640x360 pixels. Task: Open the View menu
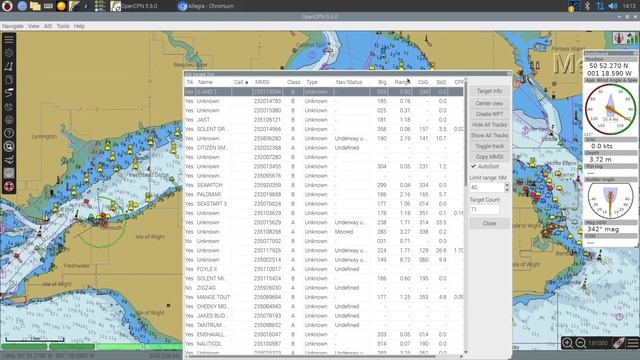pyautogui.click(x=33, y=26)
